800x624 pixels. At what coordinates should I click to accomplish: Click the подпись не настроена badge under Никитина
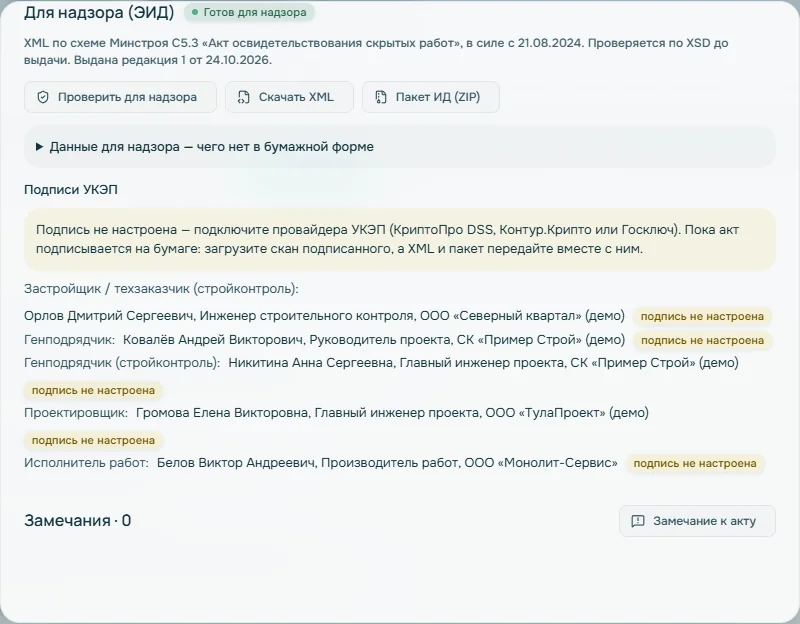coord(93,390)
